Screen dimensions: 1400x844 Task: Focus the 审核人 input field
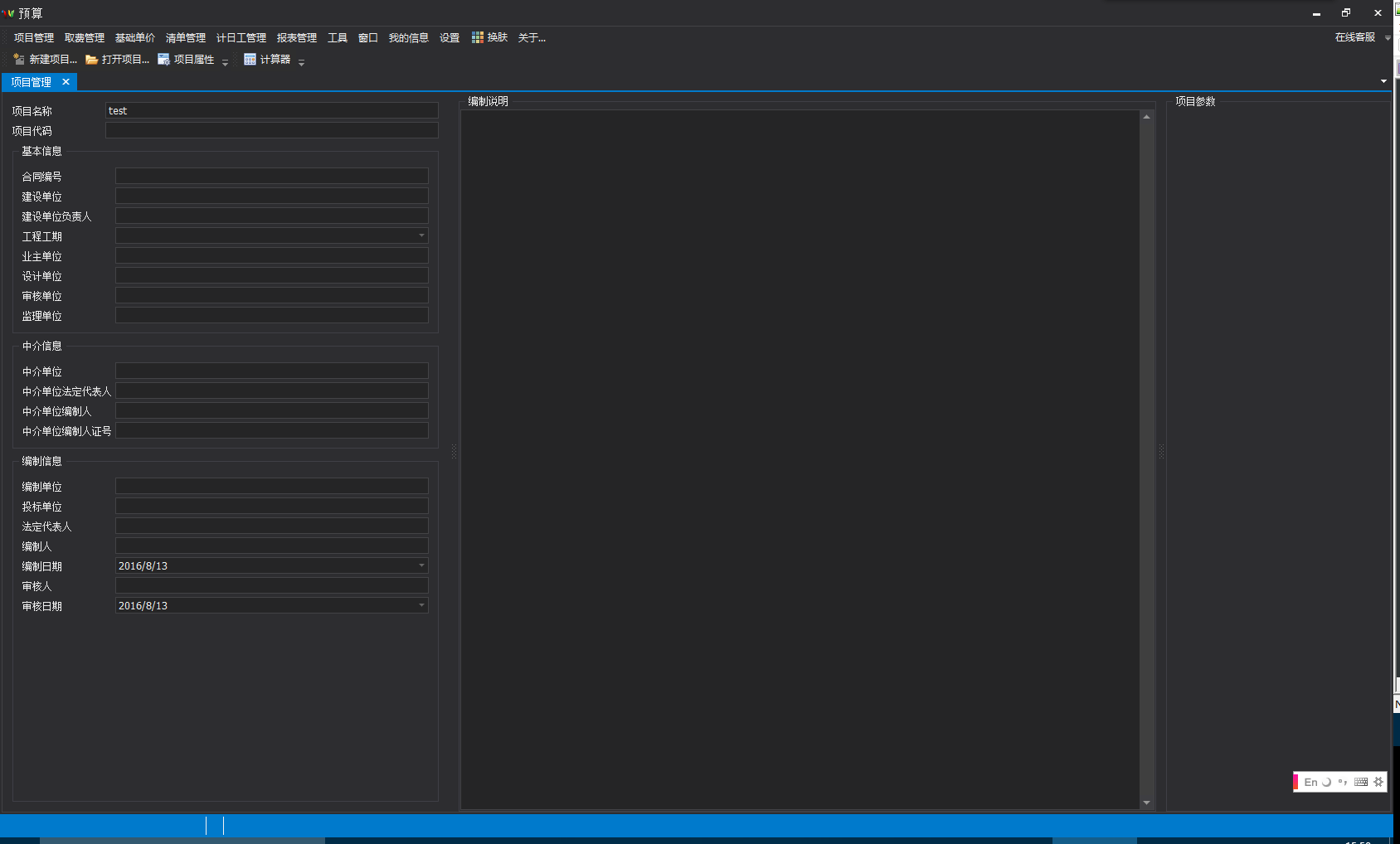(272, 585)
